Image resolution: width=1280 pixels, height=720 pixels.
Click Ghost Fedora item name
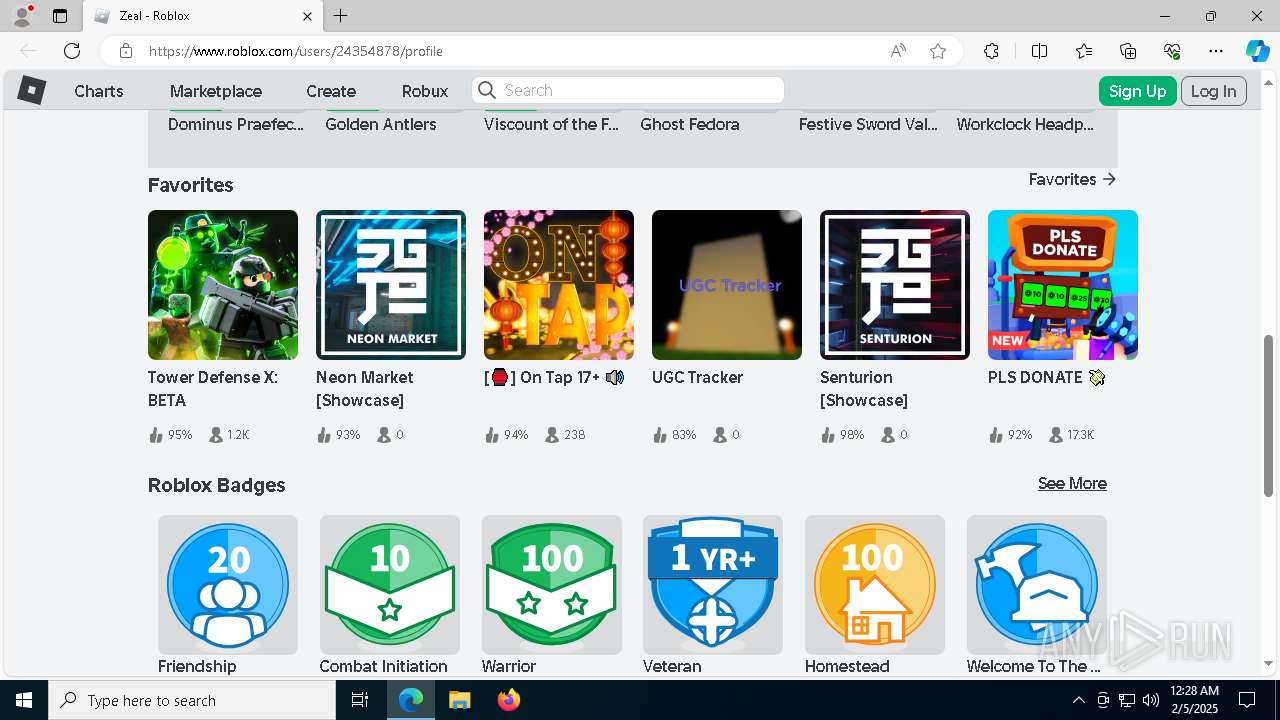(x=690, y=124)
